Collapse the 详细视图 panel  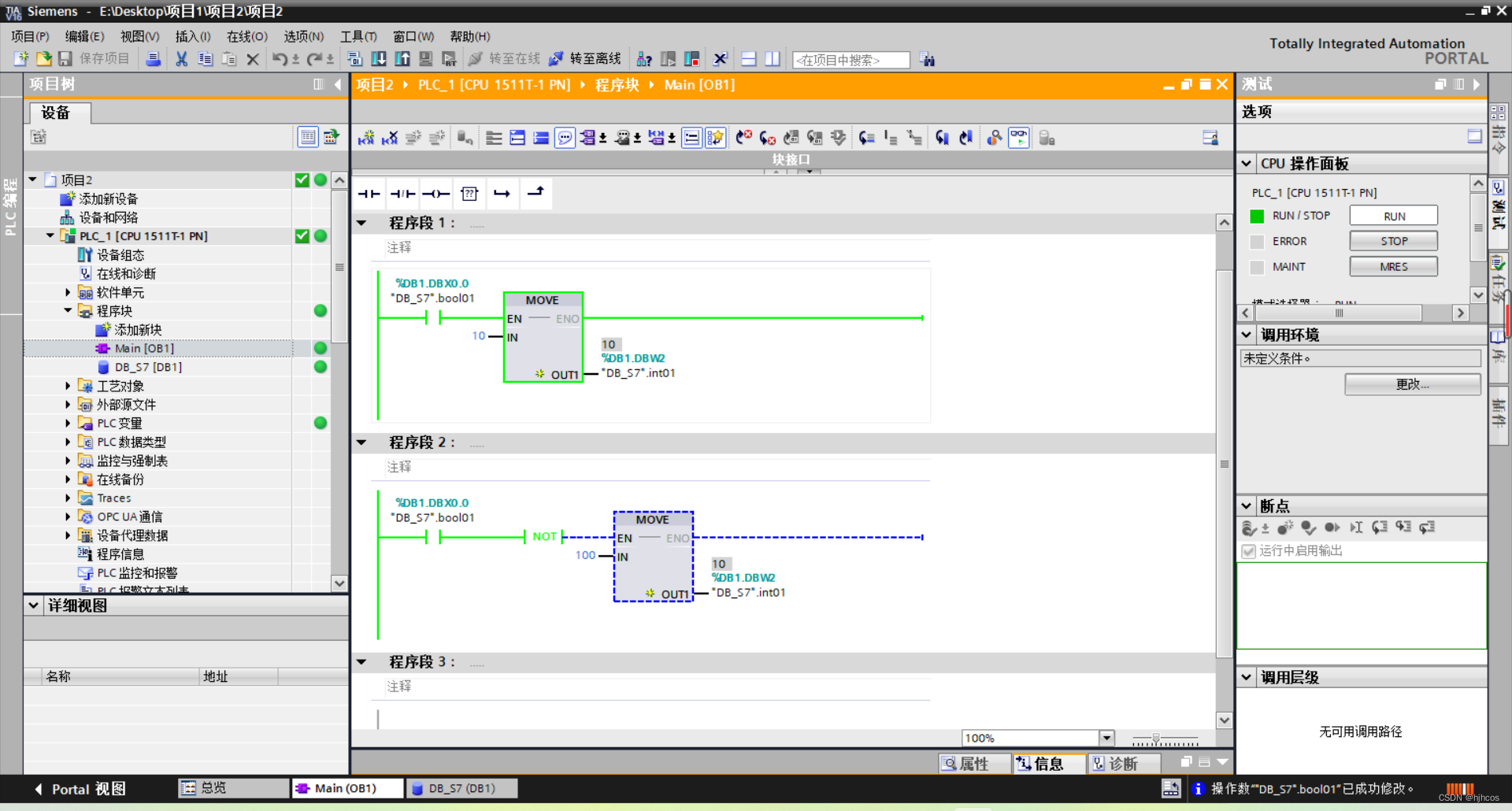pos(33,605)
